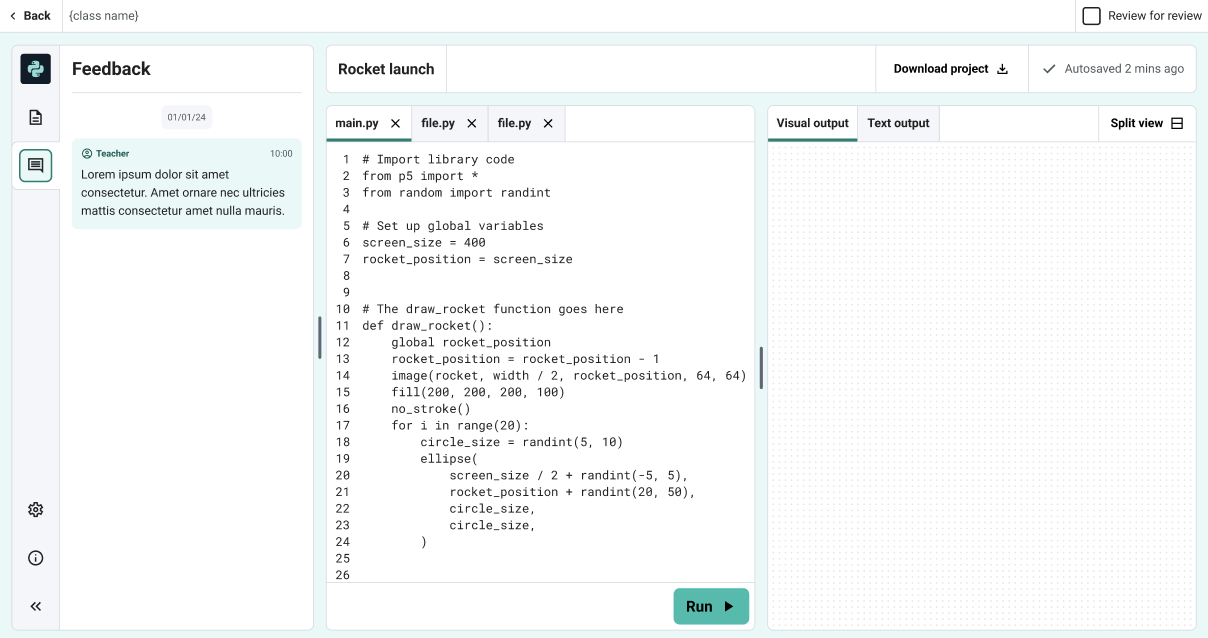Click the resize handle between feedback and editor
This screenshot has height=638, width=1208.
[320, 338]
